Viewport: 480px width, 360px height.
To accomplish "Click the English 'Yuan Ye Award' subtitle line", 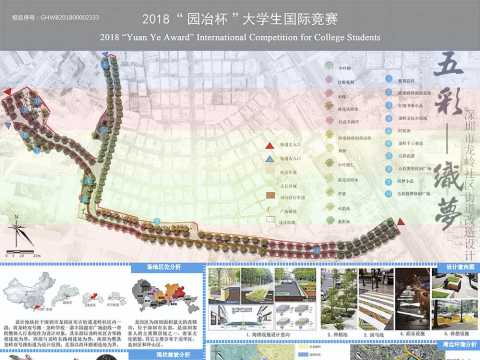I will pos(240,37).
